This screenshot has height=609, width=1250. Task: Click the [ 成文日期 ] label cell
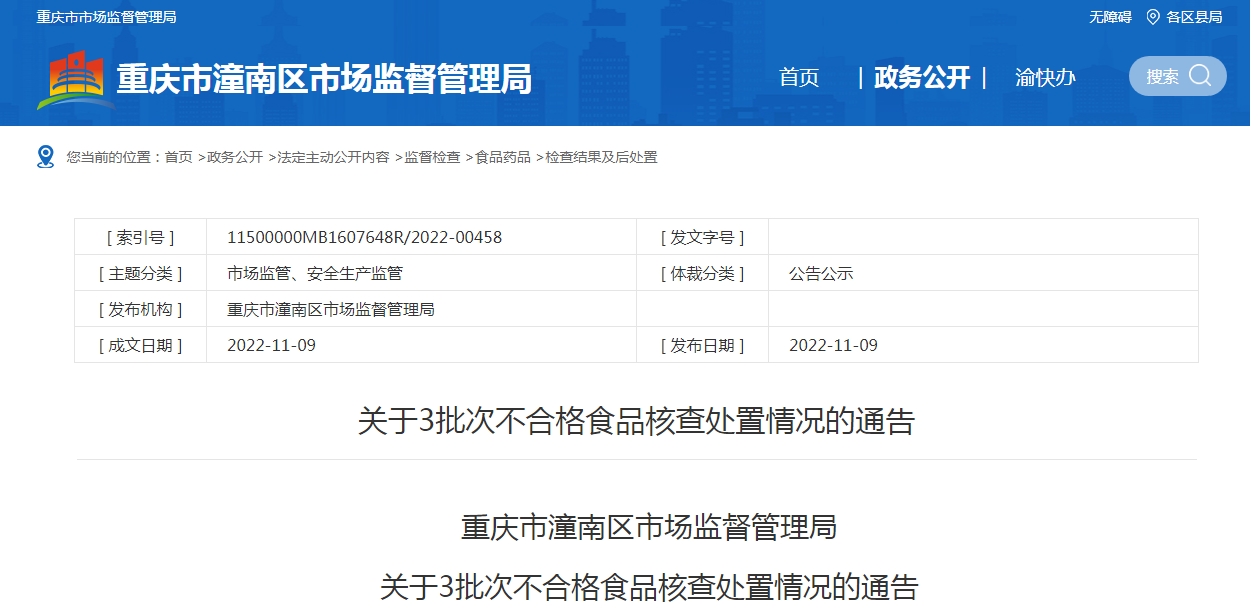point(140,345)
